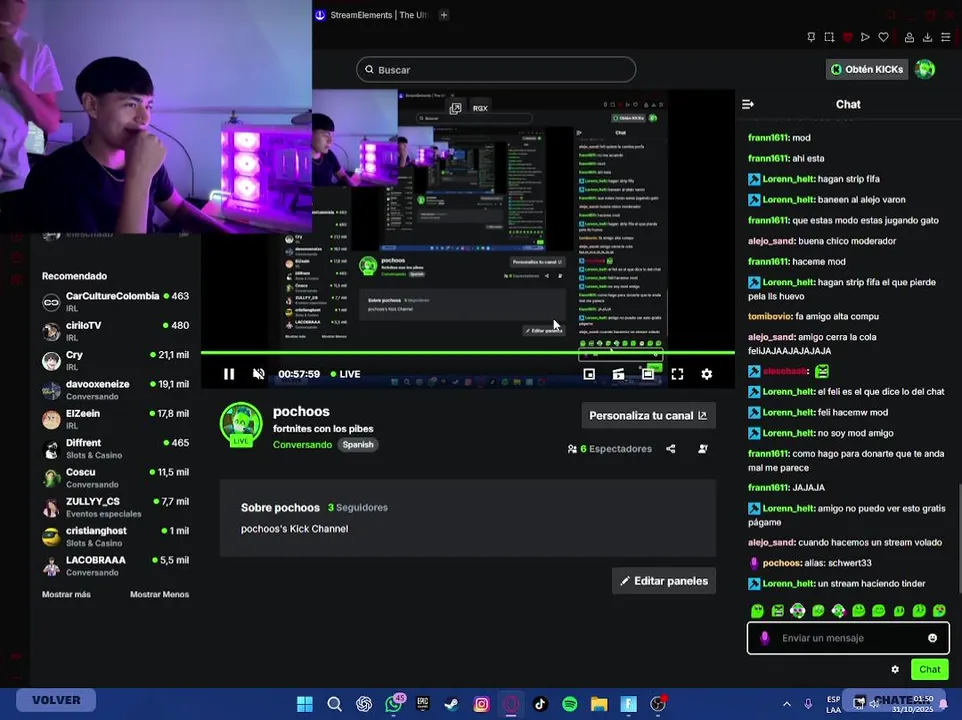Select the first green emote in chat

[x=758, y=610]
